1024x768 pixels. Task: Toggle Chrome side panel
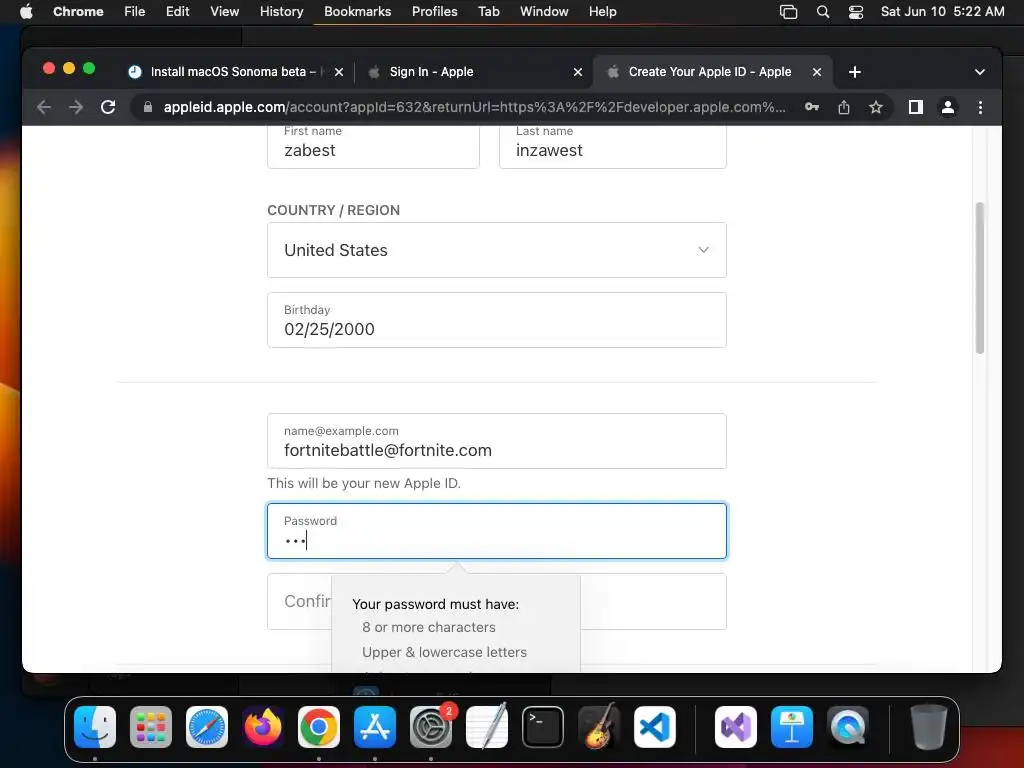[x=916, y=107]
